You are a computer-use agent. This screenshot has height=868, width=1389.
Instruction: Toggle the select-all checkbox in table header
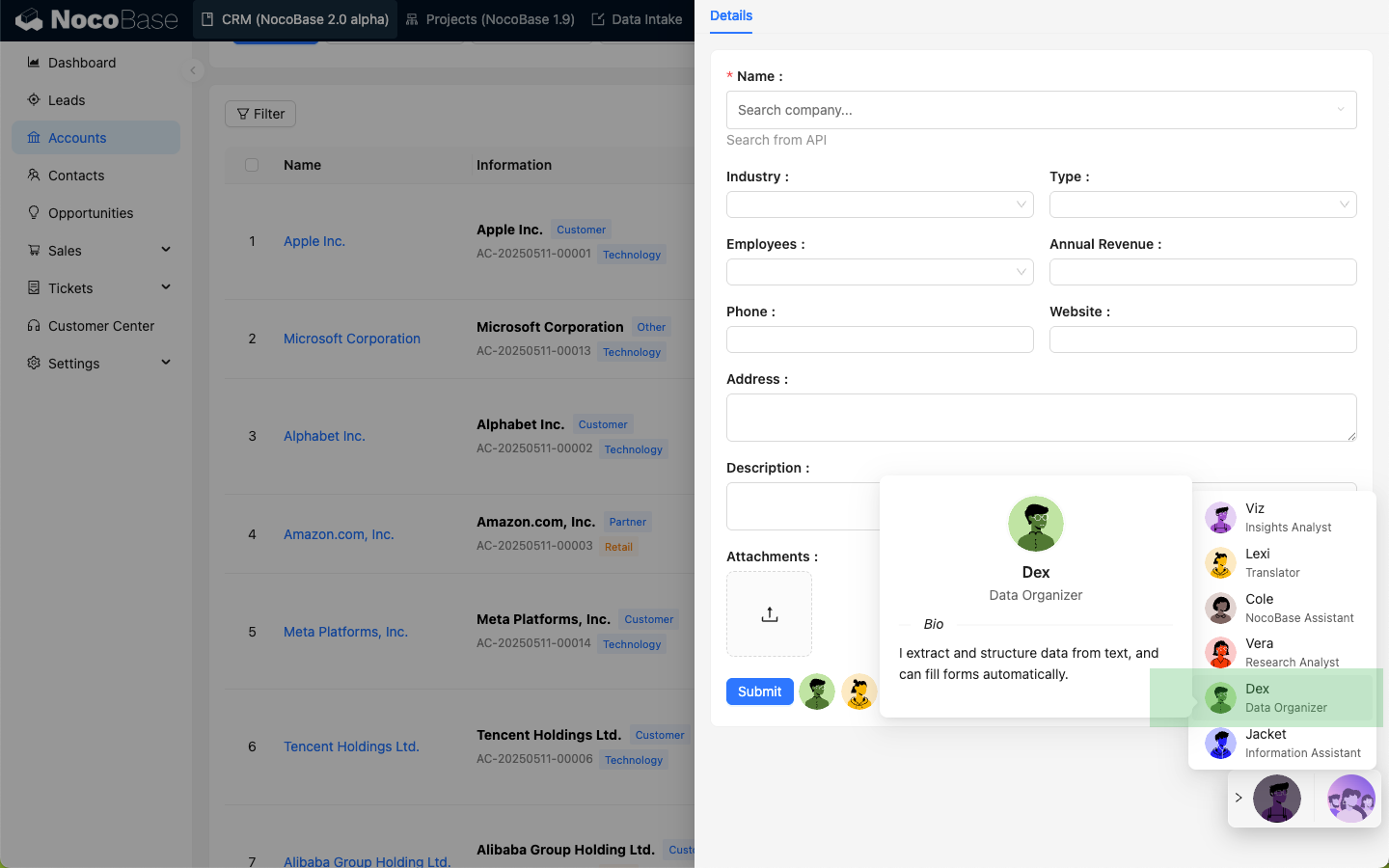(x=252, y=165)
